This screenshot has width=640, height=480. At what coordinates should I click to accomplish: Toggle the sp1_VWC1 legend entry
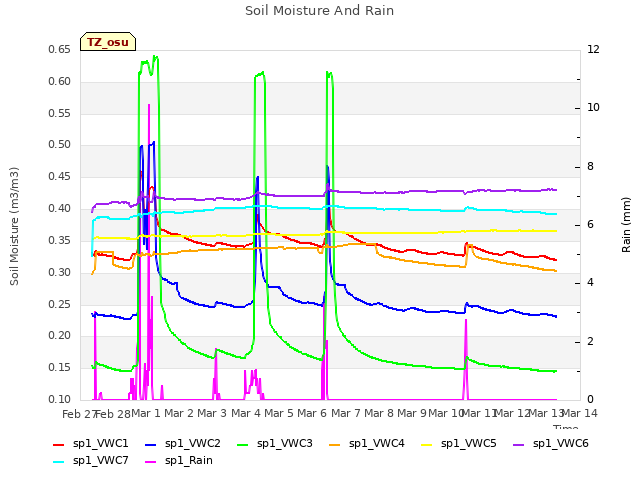click(x=91, y=444)
